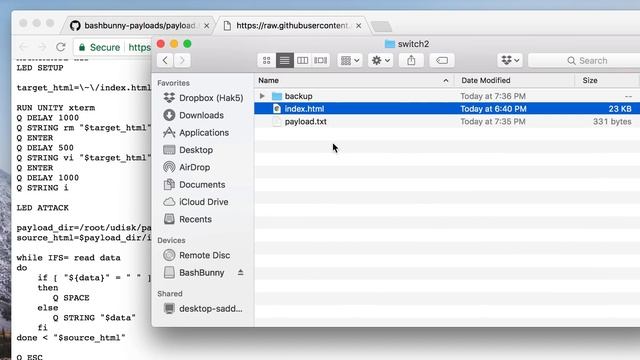Open the Dropbox toolbar dropdown
The width and height of the screenshot is (640, 360).
510,60
